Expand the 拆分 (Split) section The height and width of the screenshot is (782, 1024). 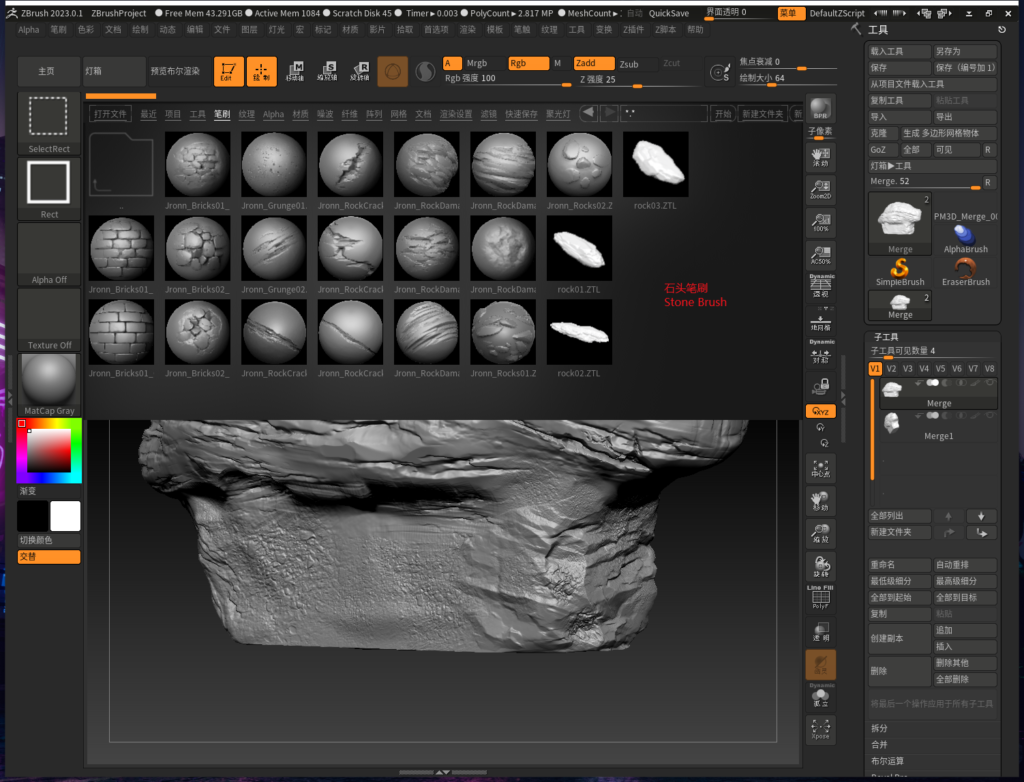click(x=879, y=728)
